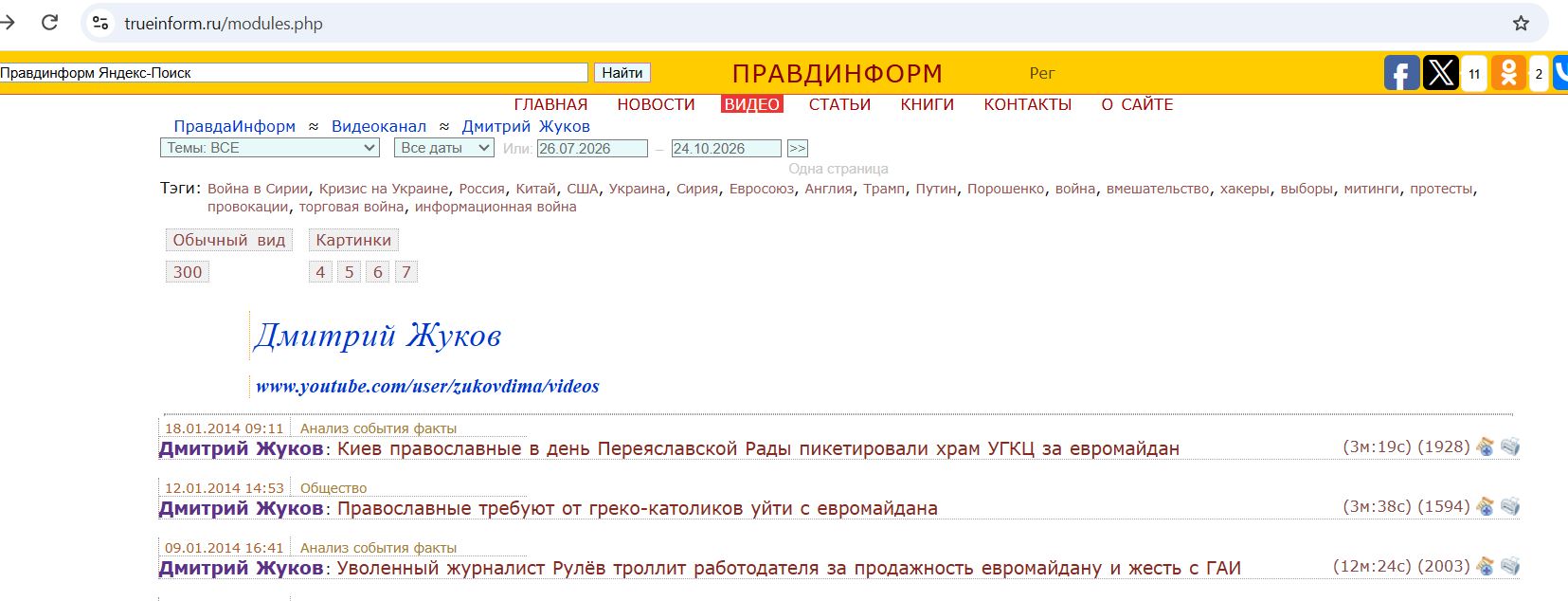The height and width of the screenshot is (601, 1568).
Task: Bookmark this page with the star icon
Action: coord(1521,23)
